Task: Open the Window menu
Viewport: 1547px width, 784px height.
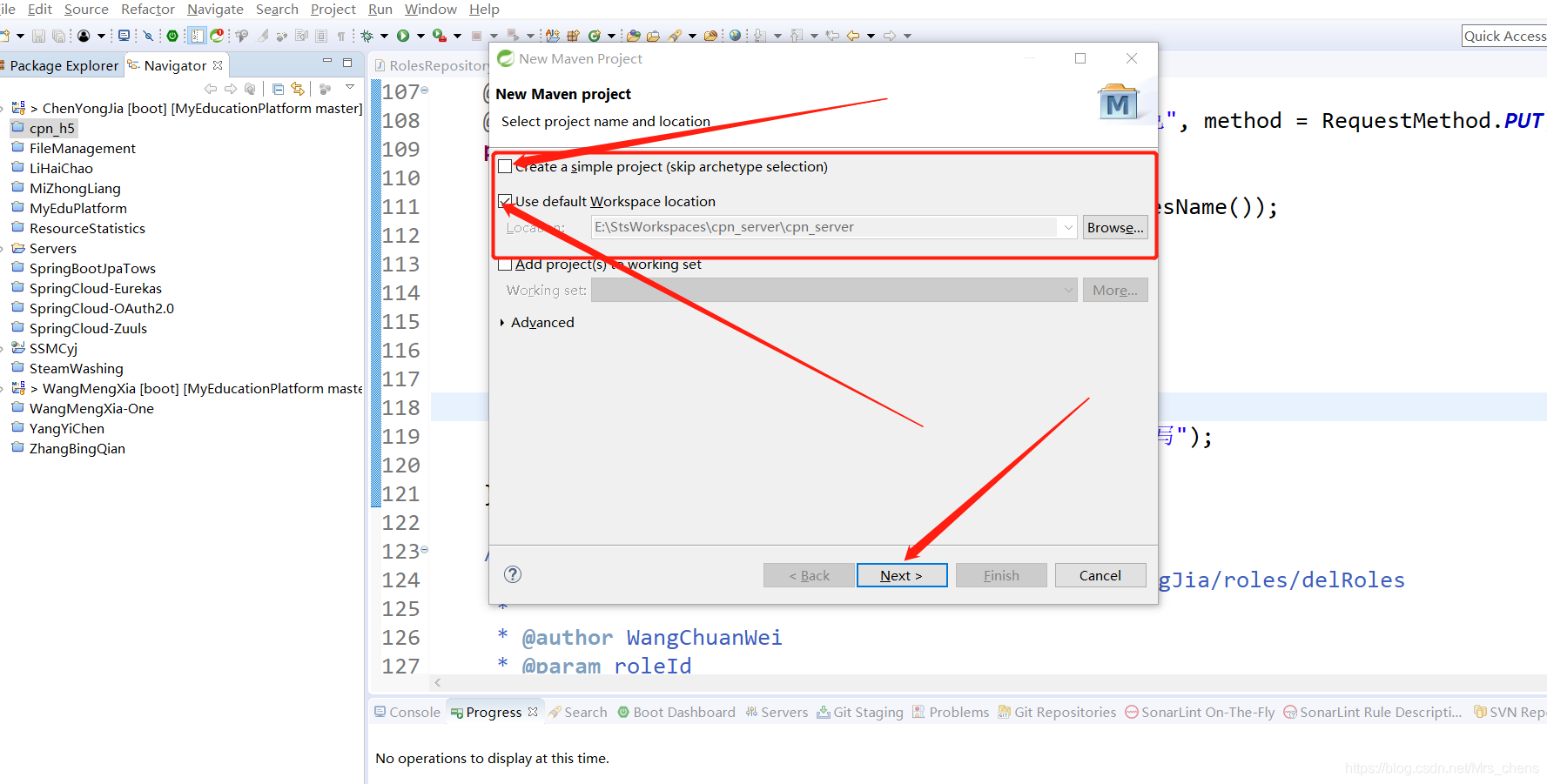Action: pos(430,9)
